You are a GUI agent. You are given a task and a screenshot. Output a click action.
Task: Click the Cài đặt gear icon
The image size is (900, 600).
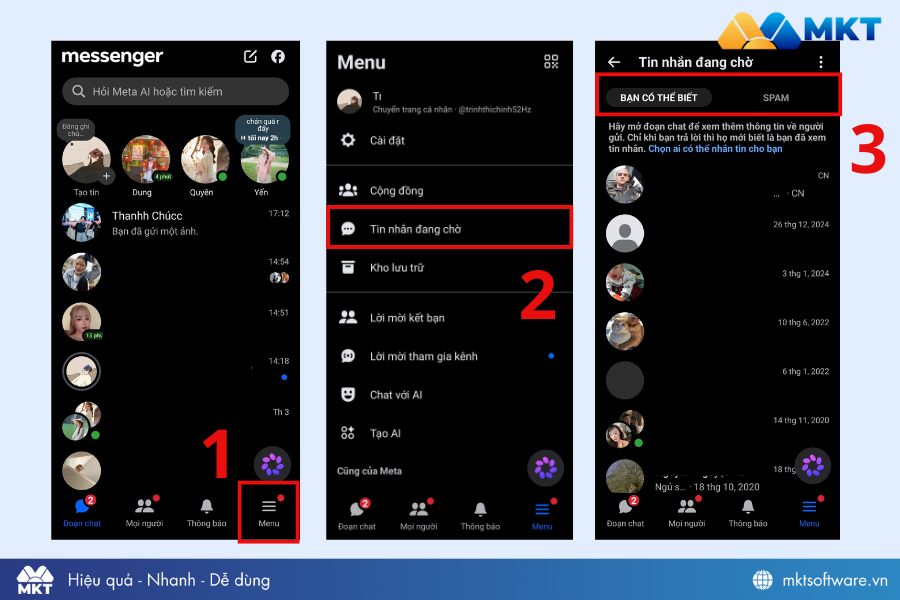pyautogui.click(x=348, y=140)
